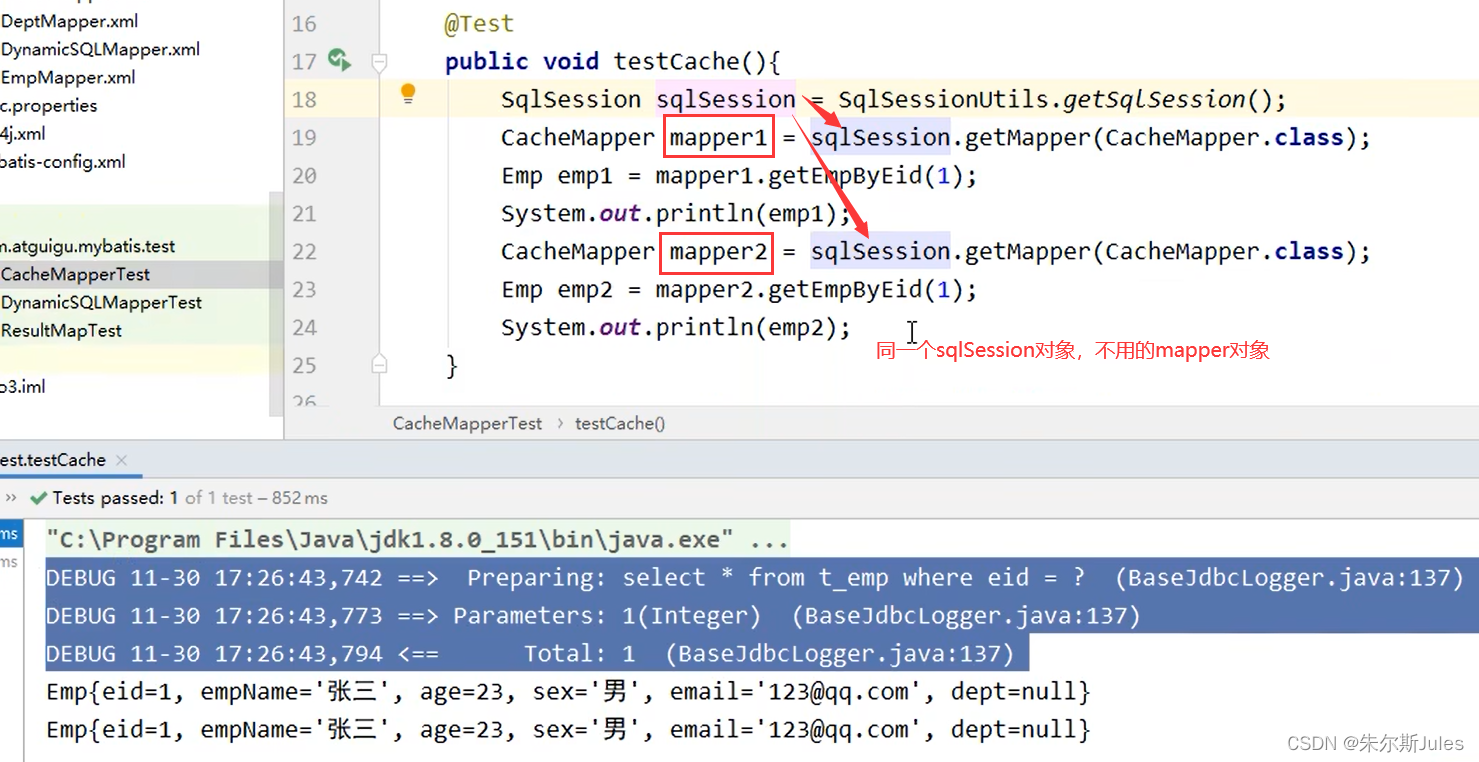Open DynamicSQLMapper.xml in the project tree

coord(100,49)
